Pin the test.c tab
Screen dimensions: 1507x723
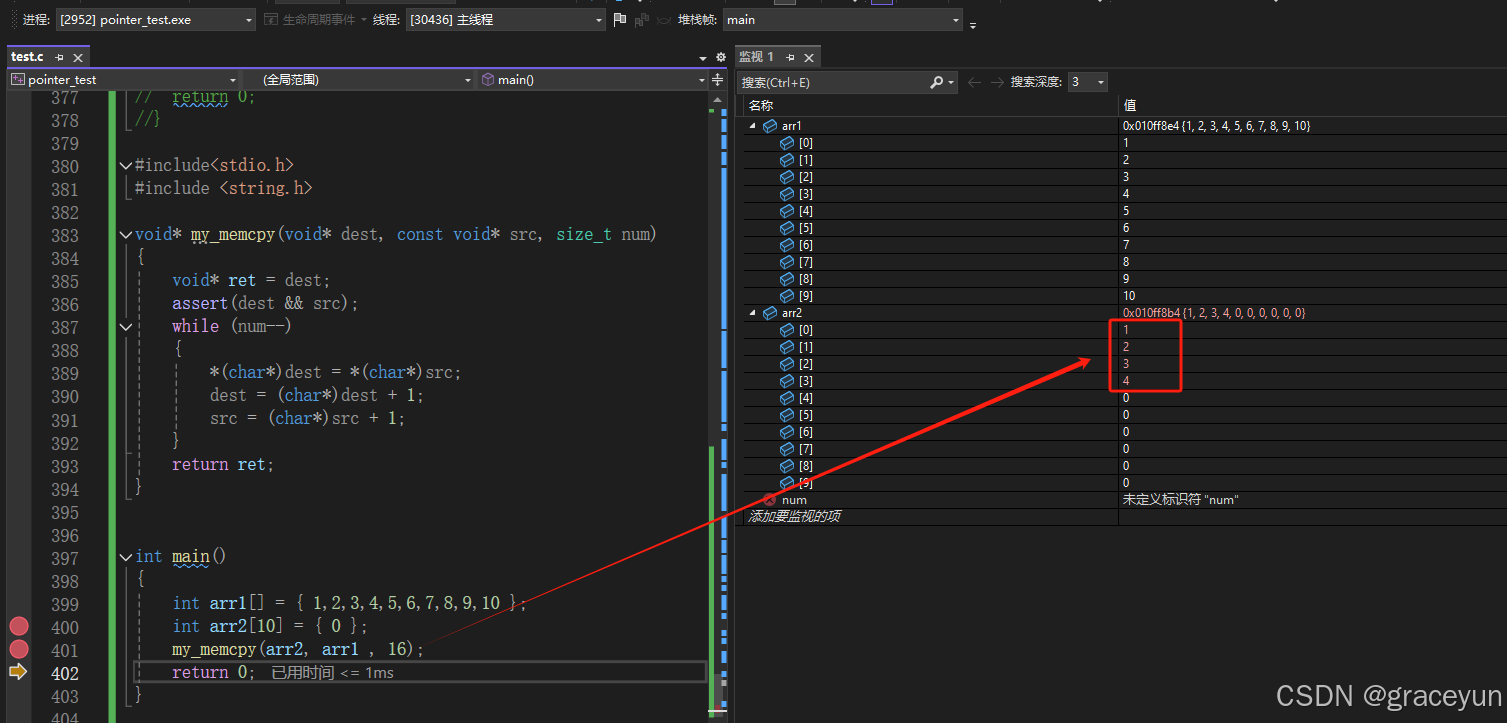tap(59, 57)
